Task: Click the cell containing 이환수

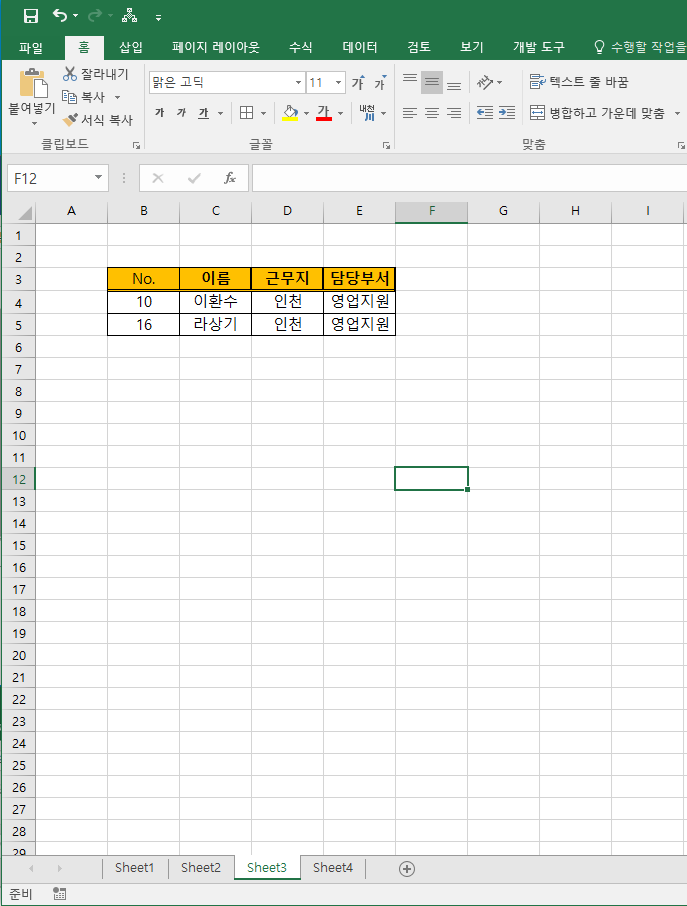Action: pos(216,302)
